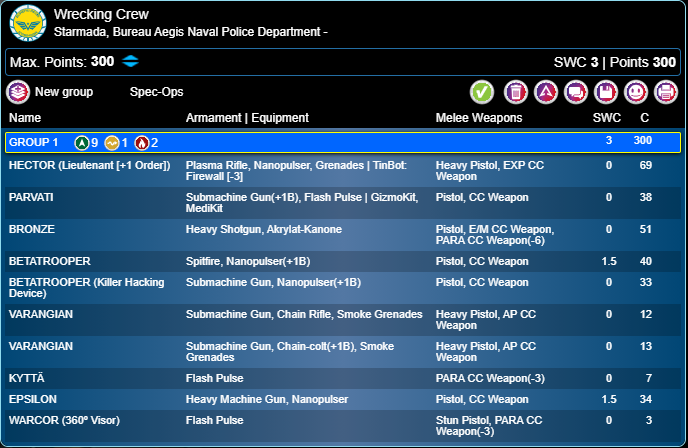The height and width of the screenshot is (448, 688).
Task: Click the yellow irregular orders icon
Action: 111,143
